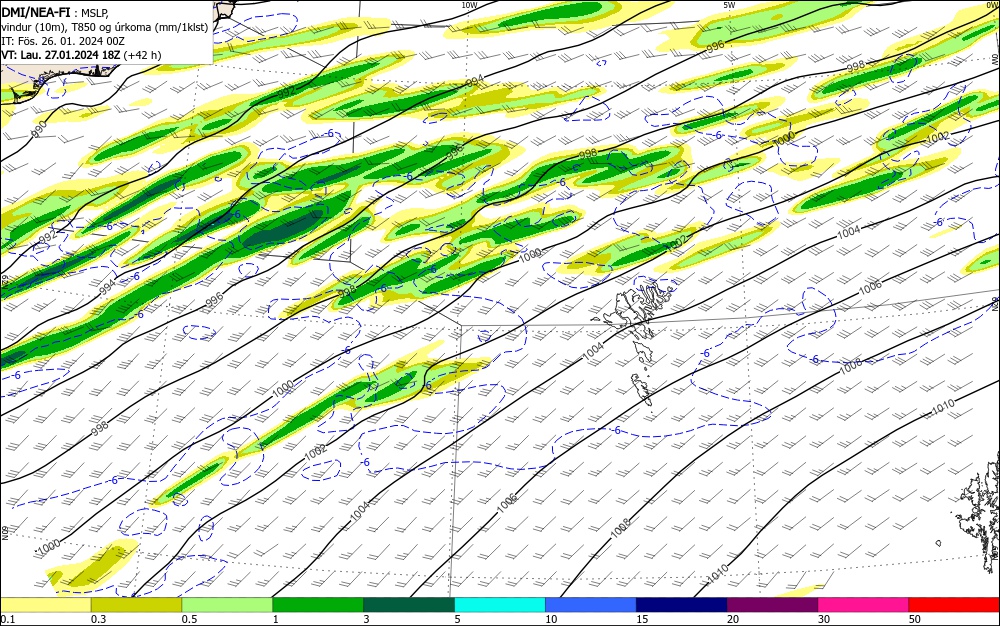Click the '0.1' legend scale value
Image resolution: width=1000 pixels, height=626 pixels.
pos(7,619)
